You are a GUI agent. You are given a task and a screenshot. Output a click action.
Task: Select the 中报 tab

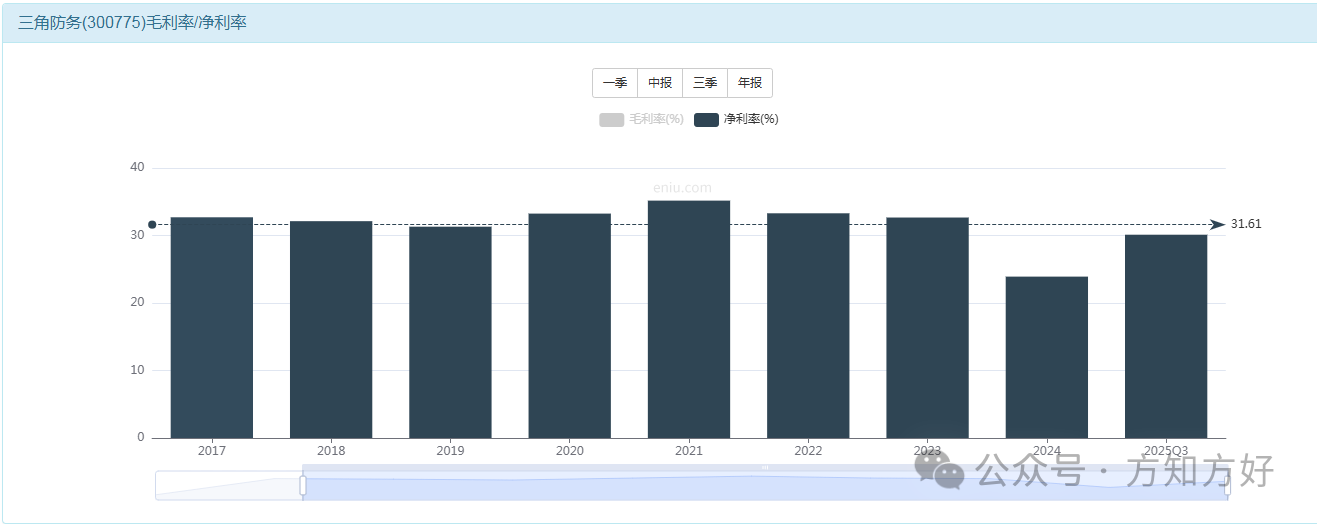coord(660,83)
